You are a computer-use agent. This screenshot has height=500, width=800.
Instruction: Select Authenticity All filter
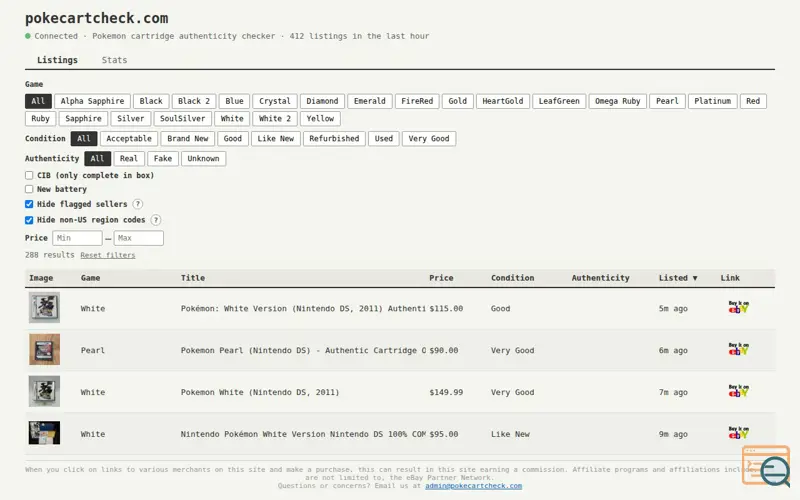click(x=97, y=159)
